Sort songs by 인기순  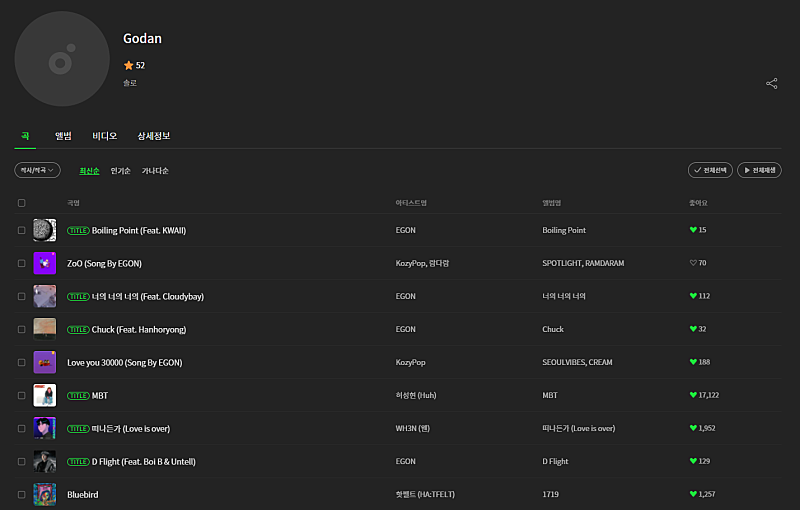pyautogui.click(x=120, y=171)
